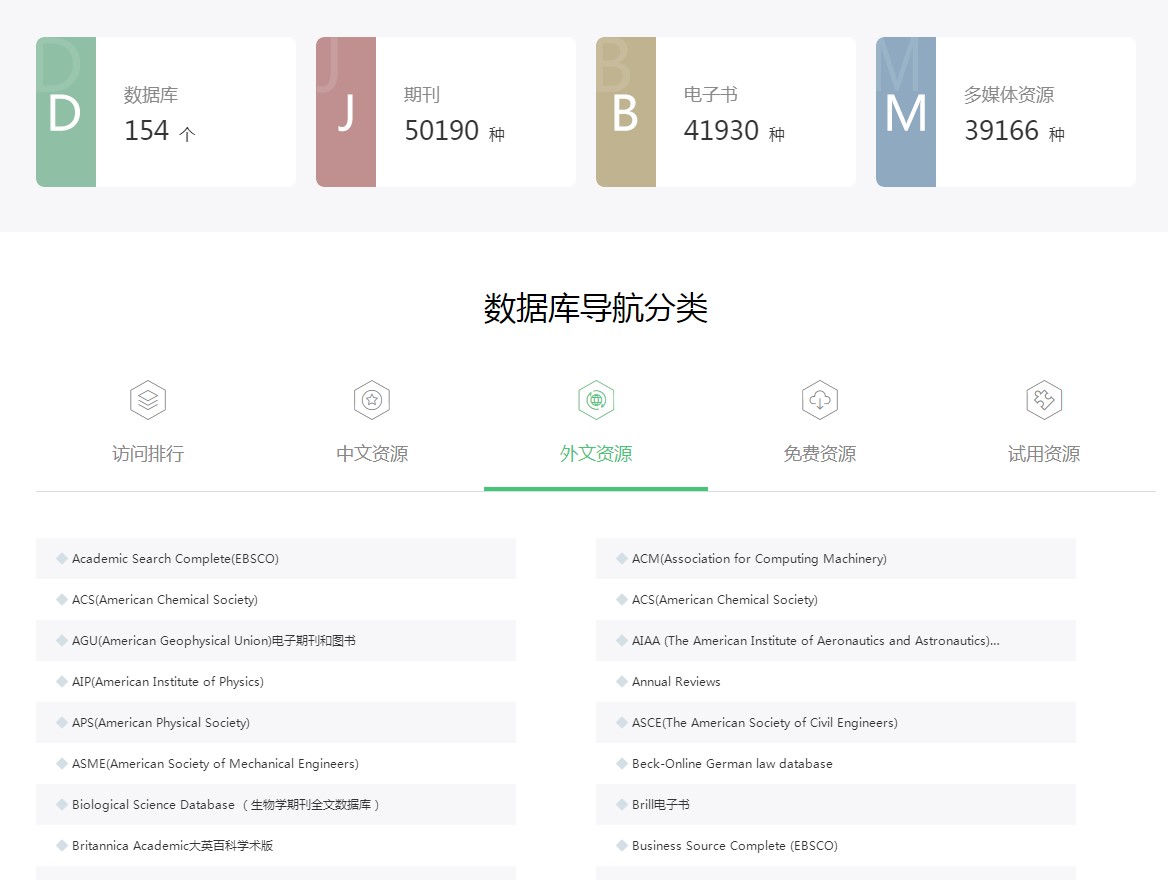Screen dimensions: 1168x880
Task: Open AGU electronic journals and books link
Action: [x=213, y=641]
